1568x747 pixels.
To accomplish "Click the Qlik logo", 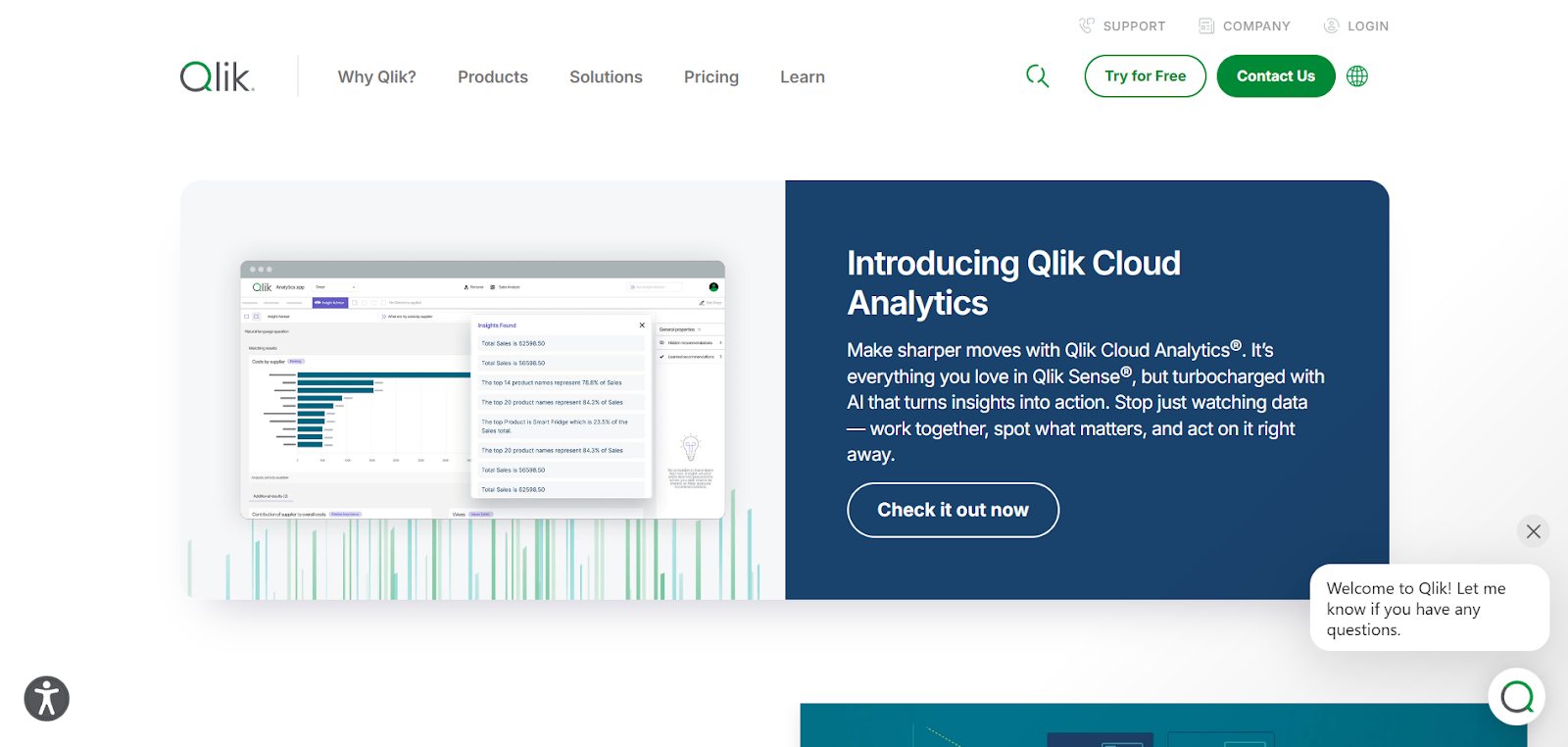I will (x=217, y=76).
